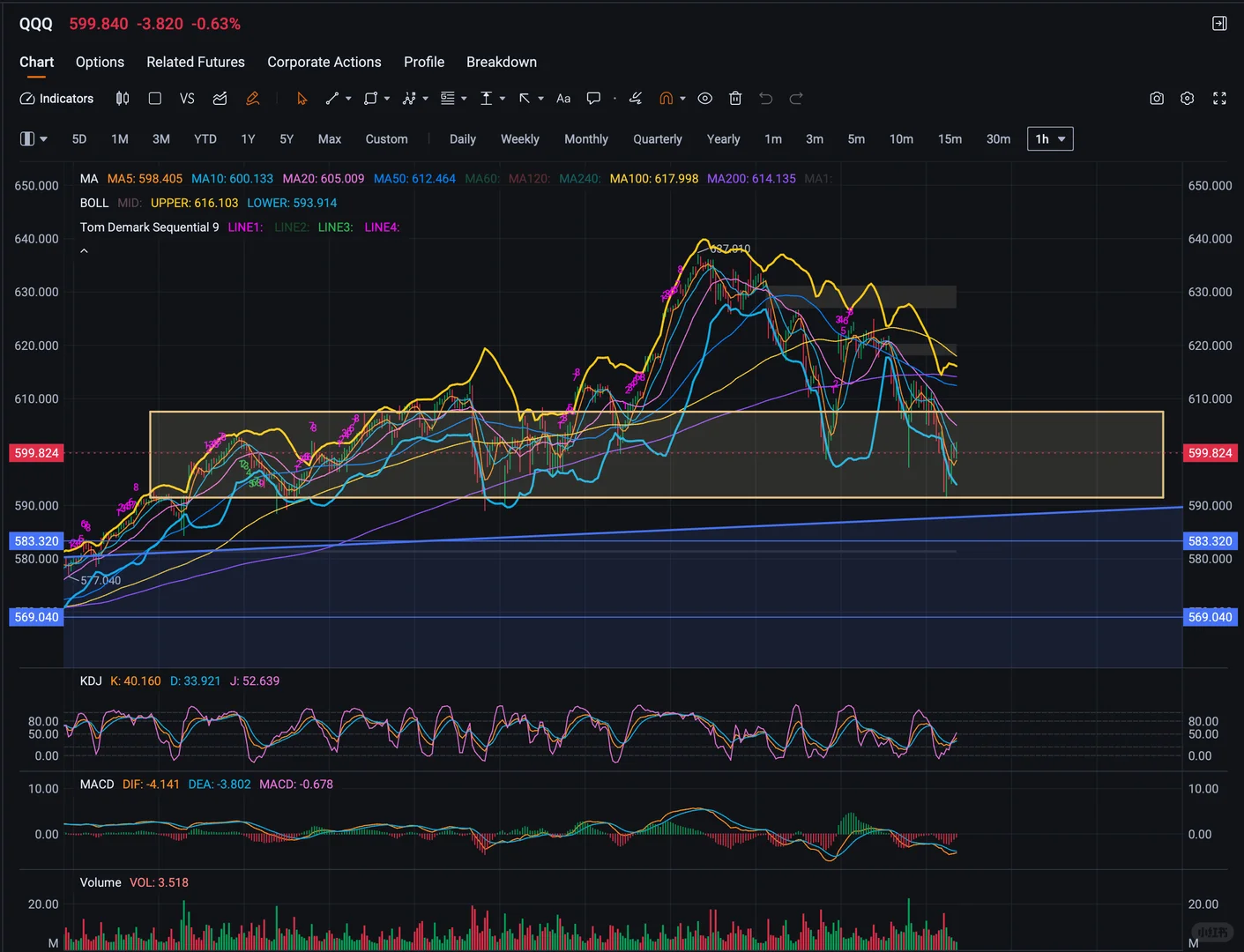The image size is (1244, 952).
Task: Expand the Fibonacci tool options arrow
Action: coord(464,99)
